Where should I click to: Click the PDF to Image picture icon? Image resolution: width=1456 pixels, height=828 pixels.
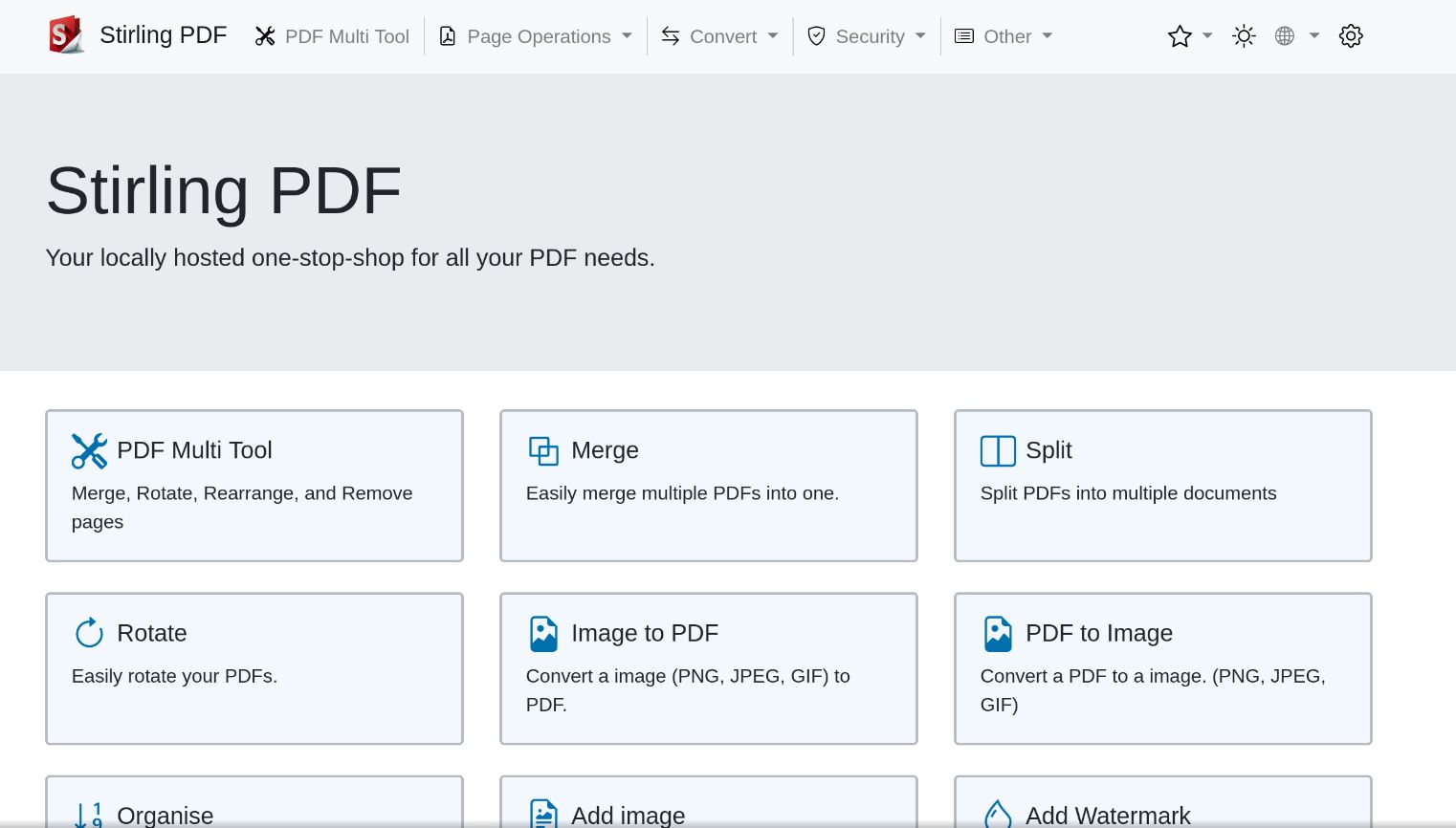[x=998, y=633]
